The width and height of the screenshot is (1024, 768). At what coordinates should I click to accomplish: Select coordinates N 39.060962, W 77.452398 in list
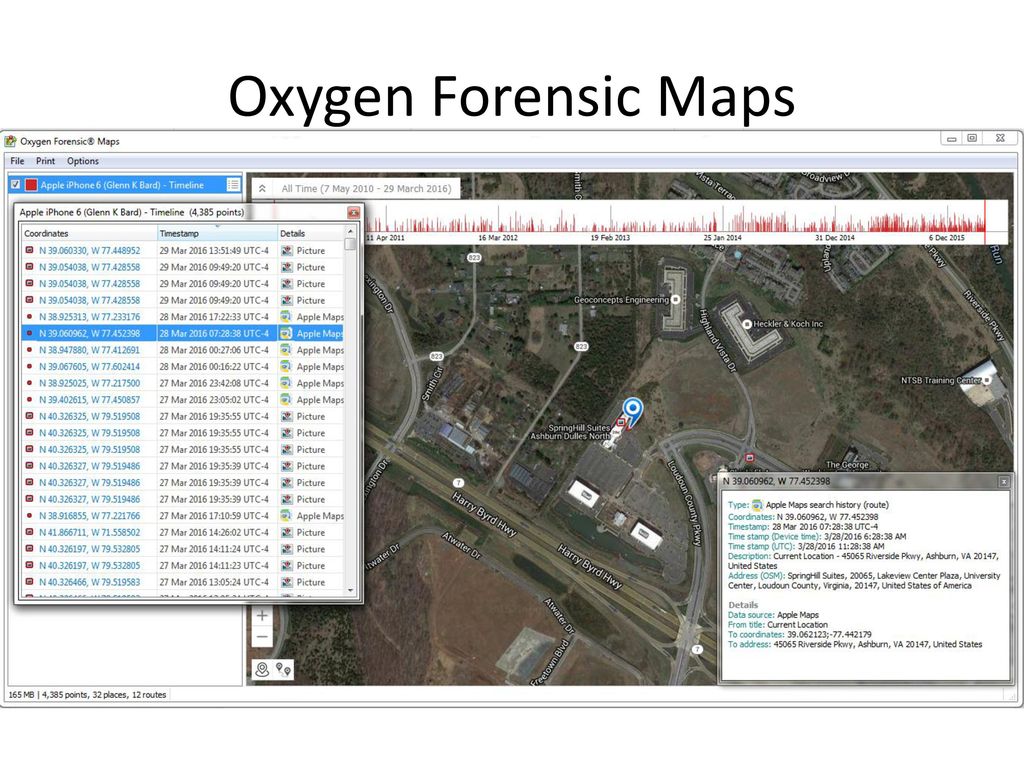pyautogui.click(x=89, y=333)
